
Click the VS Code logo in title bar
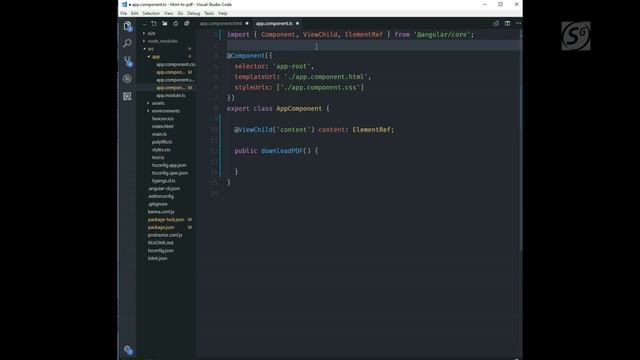click(124, 4)
